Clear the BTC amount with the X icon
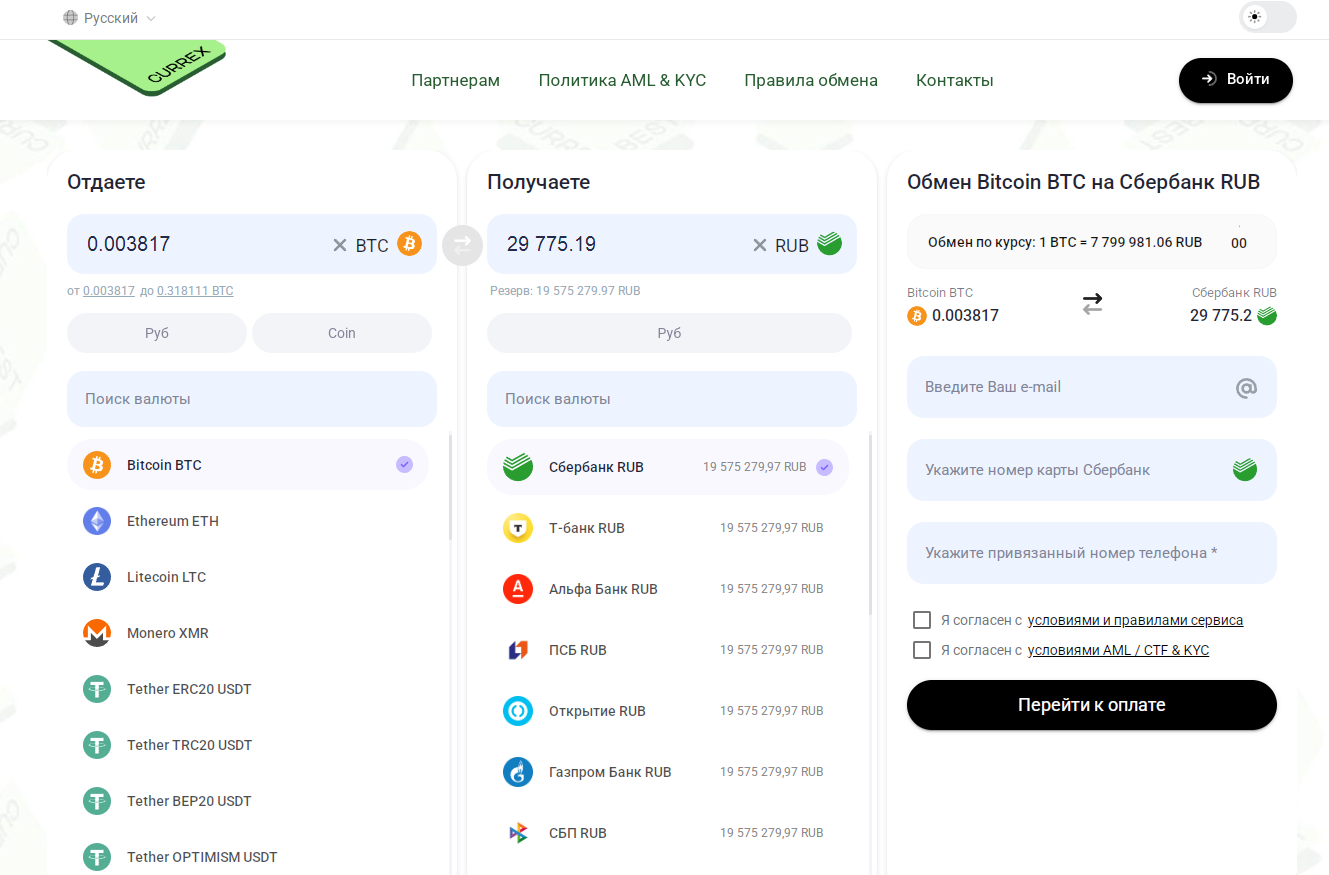The height and width of the screenshot is (875, 1329). click(x=340, y=245)
